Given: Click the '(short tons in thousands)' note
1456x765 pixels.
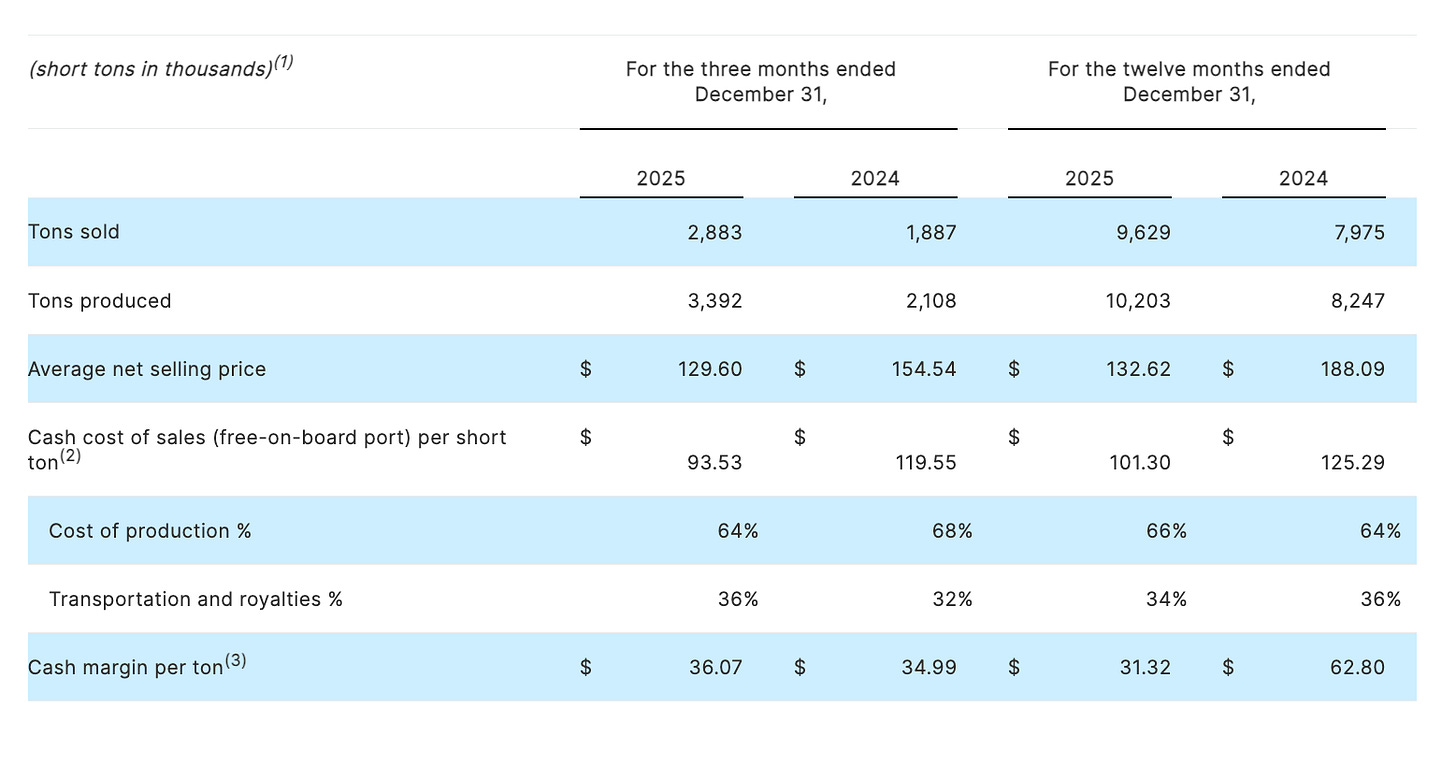Looking at the screenshot, I should click(x=161, y=67).
